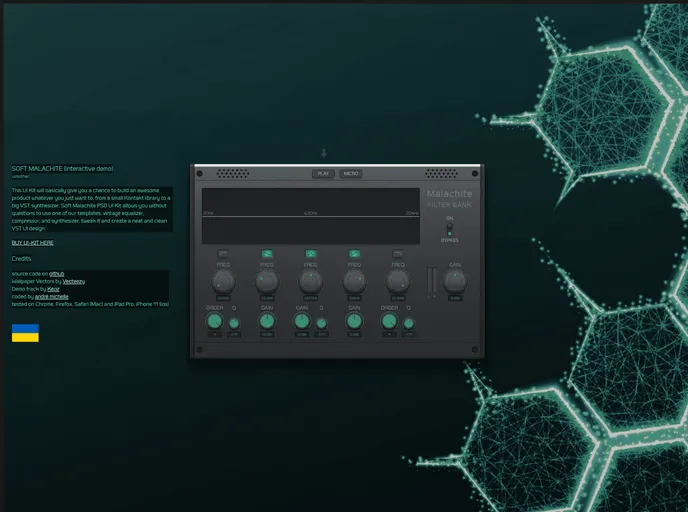Click the high-pass band FREQ knob
The height and width of the screenshot is (512, 688).
pyautogui.click(x=223, y=282)
